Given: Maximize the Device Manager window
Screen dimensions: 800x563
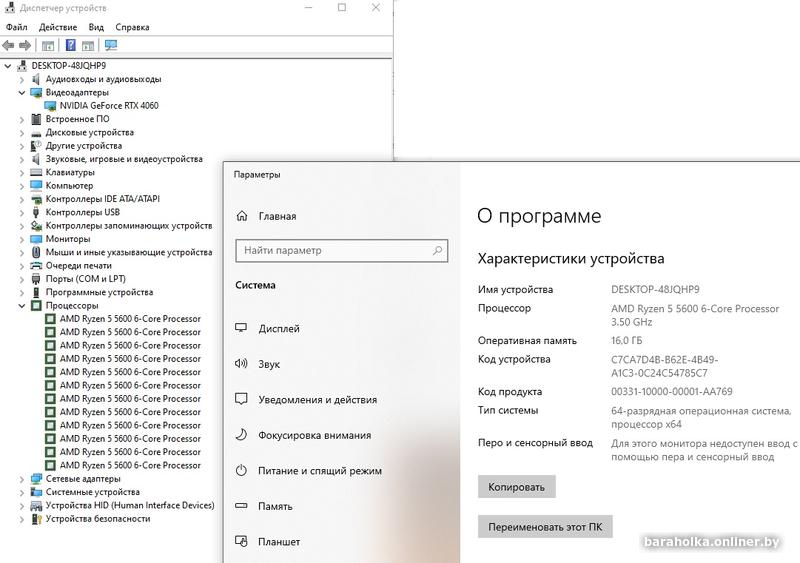Looking at the screenshot, I should coord(342,8).
